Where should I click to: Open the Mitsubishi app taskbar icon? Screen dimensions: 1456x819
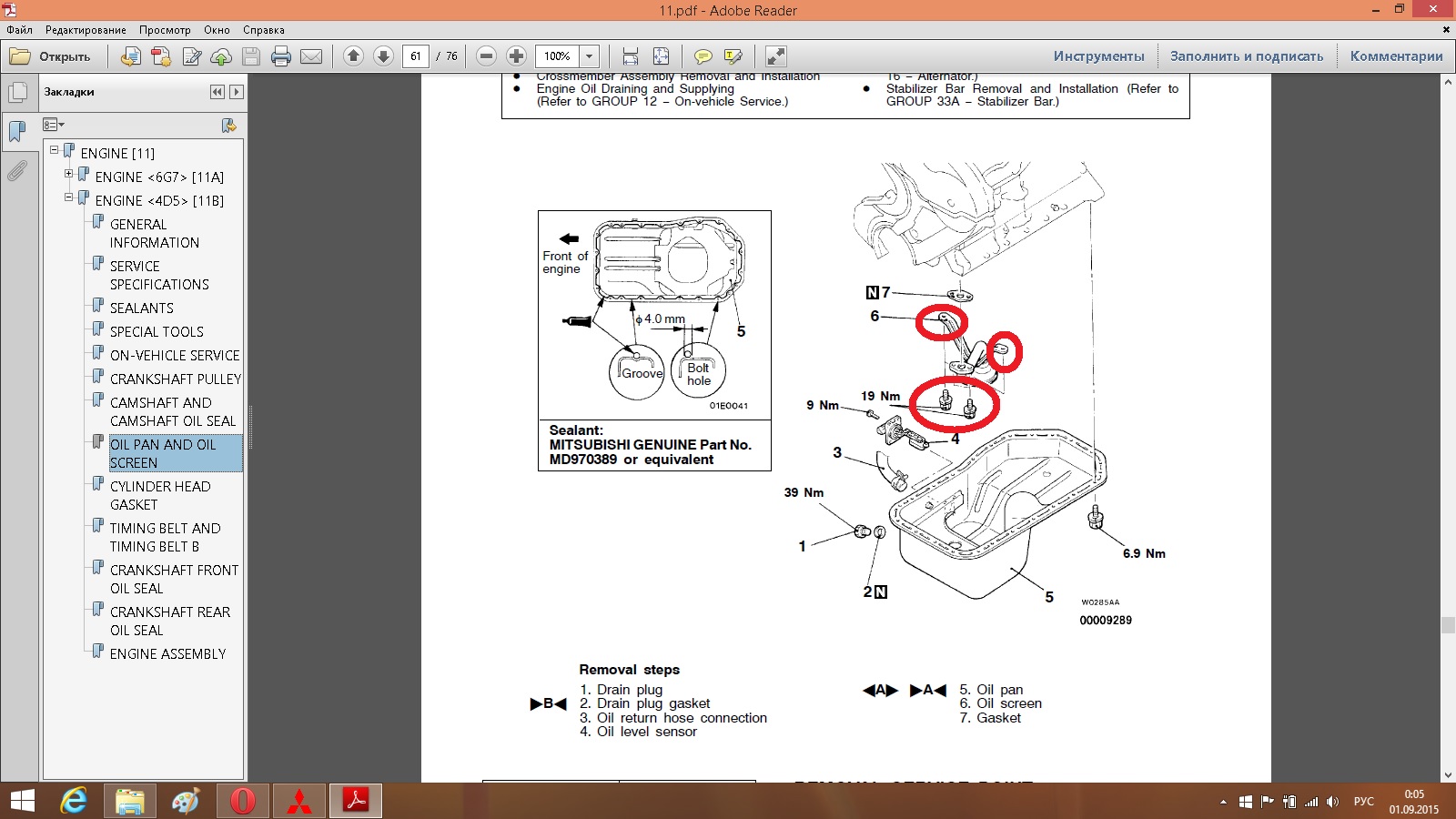click(x=298, y=801)
